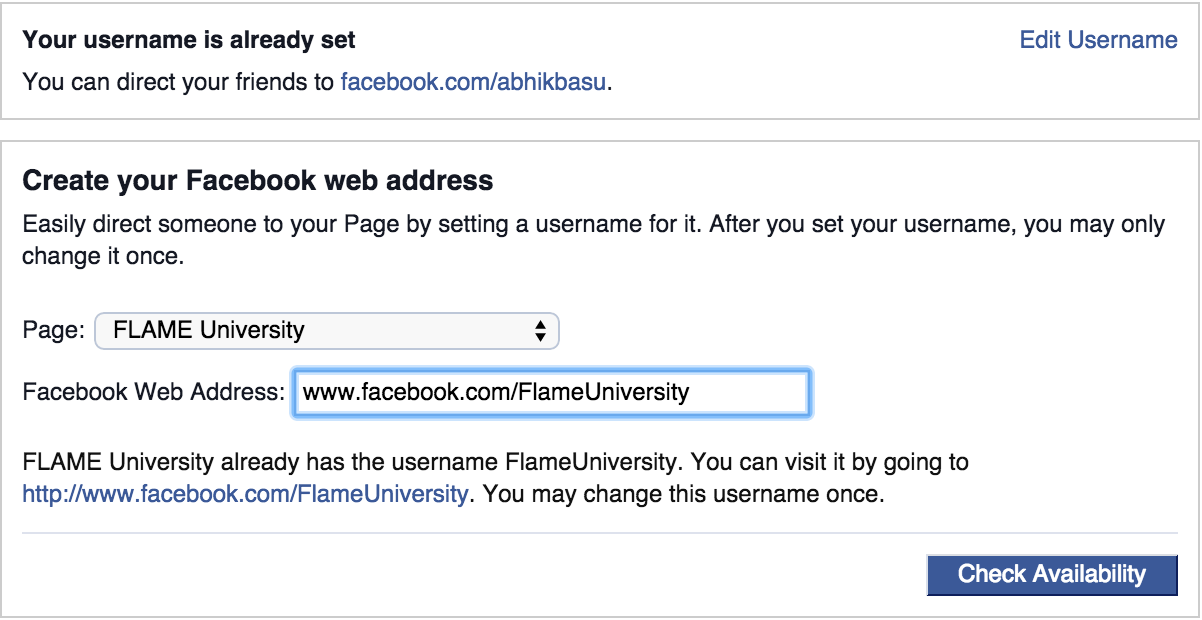Click the 'You can direct your friends to' text

pyautogui.click(x=178, y=82)
